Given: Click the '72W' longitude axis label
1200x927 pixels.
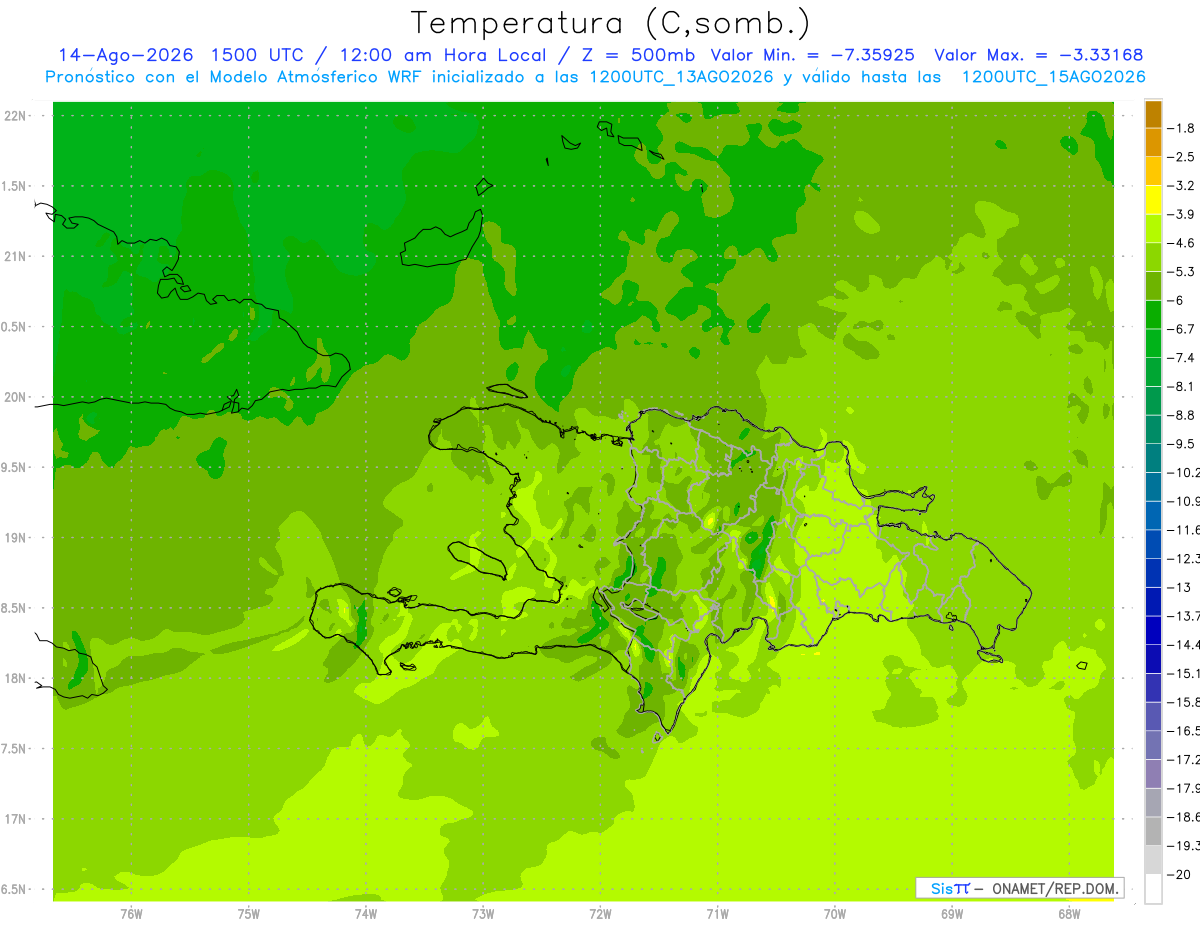Looking at the screenshot, I should (x=600, y=913).
